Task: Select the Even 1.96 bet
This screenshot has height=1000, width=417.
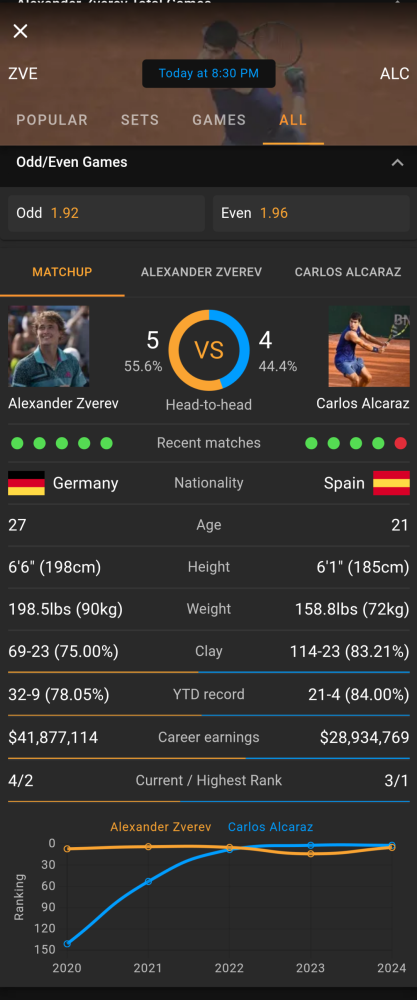Action: 311,213
